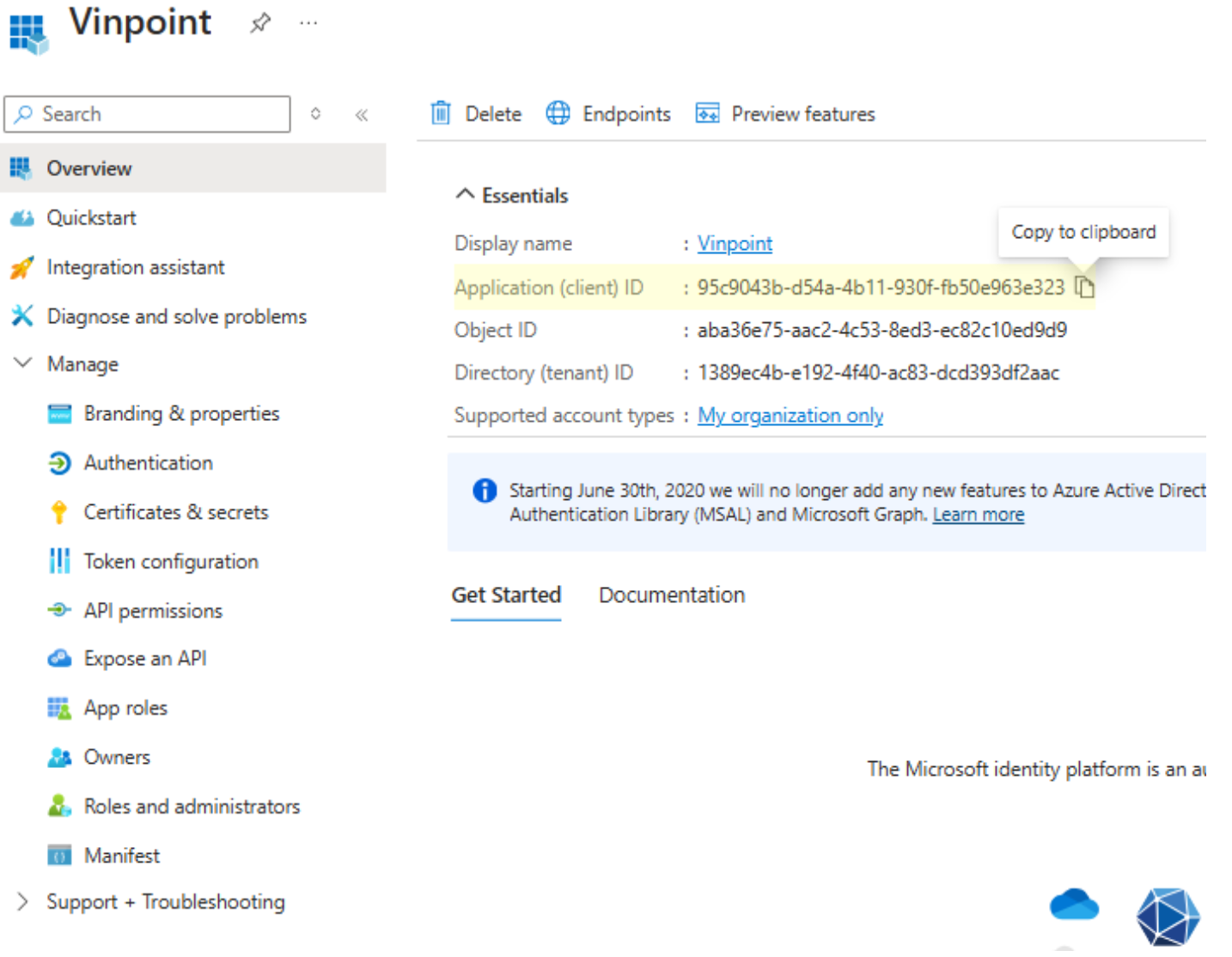Click the blue cloud graphic
Viewport: 1232px width, 957px height.
(1074, 905)
